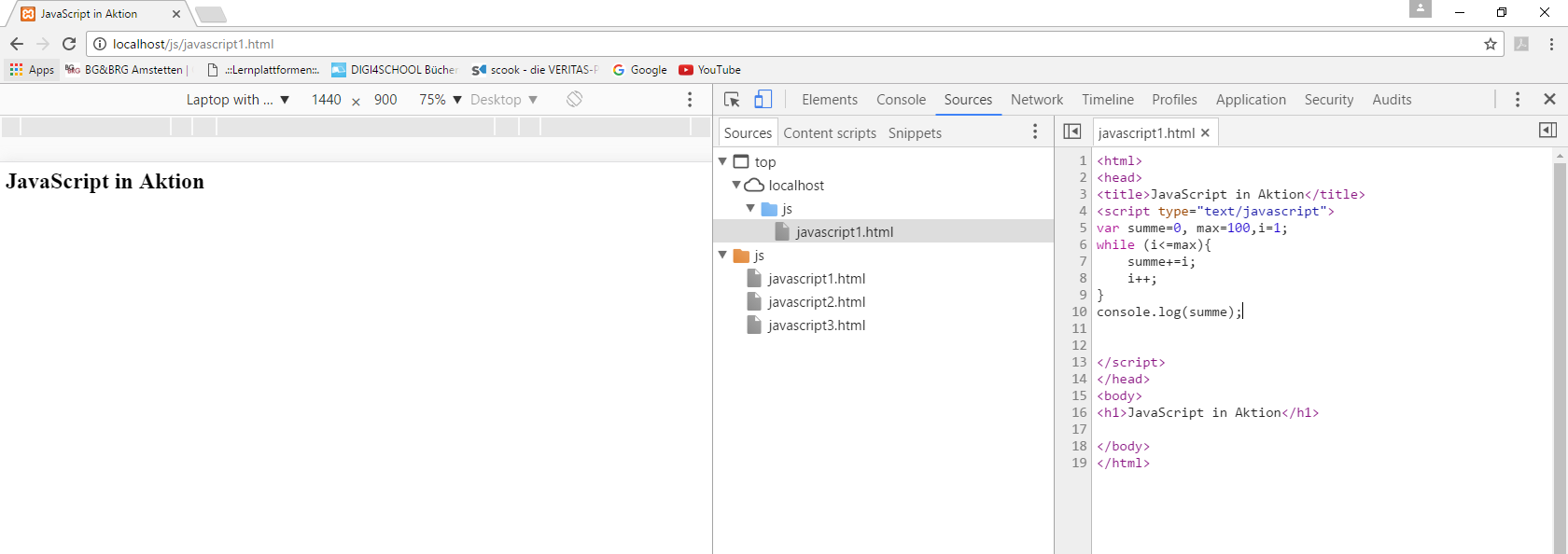Screen dimensions: 1568x554
Task: Open device toolbar three-dot options menu
Action: pos(690,100)
